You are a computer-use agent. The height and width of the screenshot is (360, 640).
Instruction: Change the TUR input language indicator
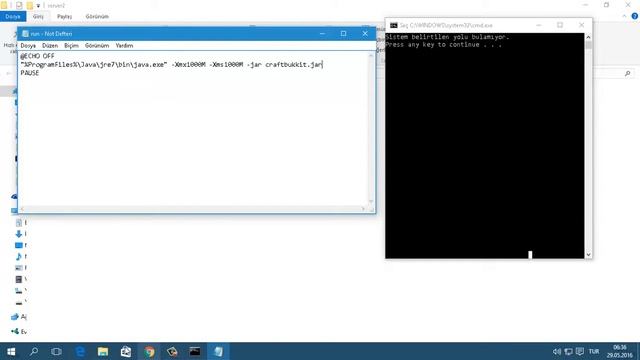[x=594, y=351]
